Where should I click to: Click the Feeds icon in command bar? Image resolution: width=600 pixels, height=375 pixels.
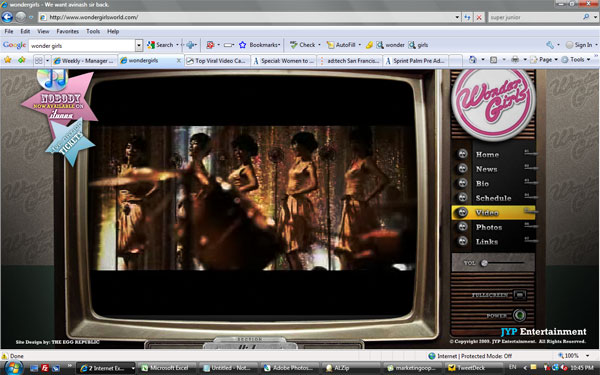click(494, 60)
